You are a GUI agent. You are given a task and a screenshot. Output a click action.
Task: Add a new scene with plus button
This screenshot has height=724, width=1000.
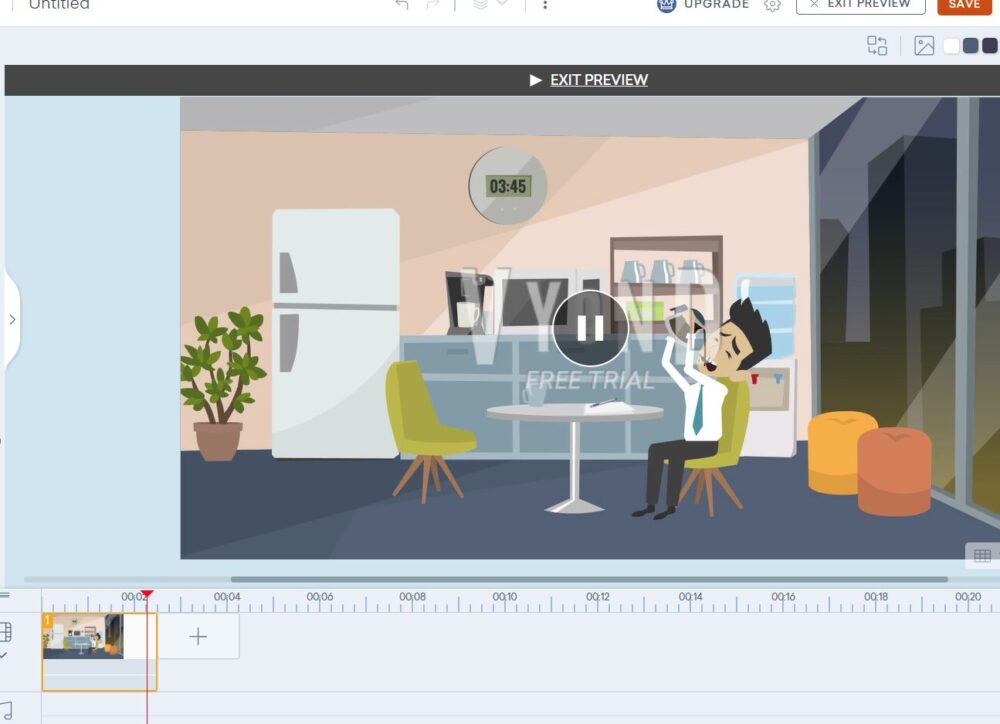pos(198,636)
